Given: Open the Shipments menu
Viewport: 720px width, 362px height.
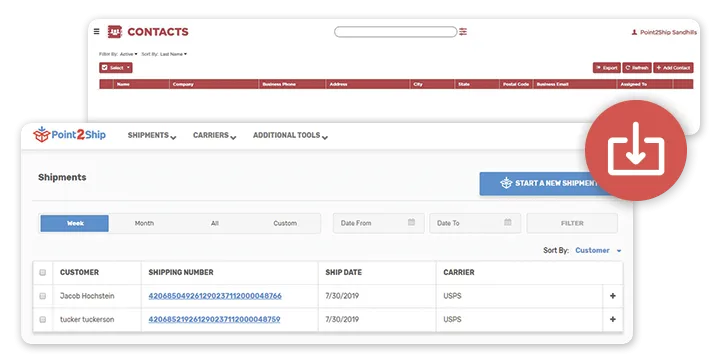Looking at the screenshot, I should (152, 136).
